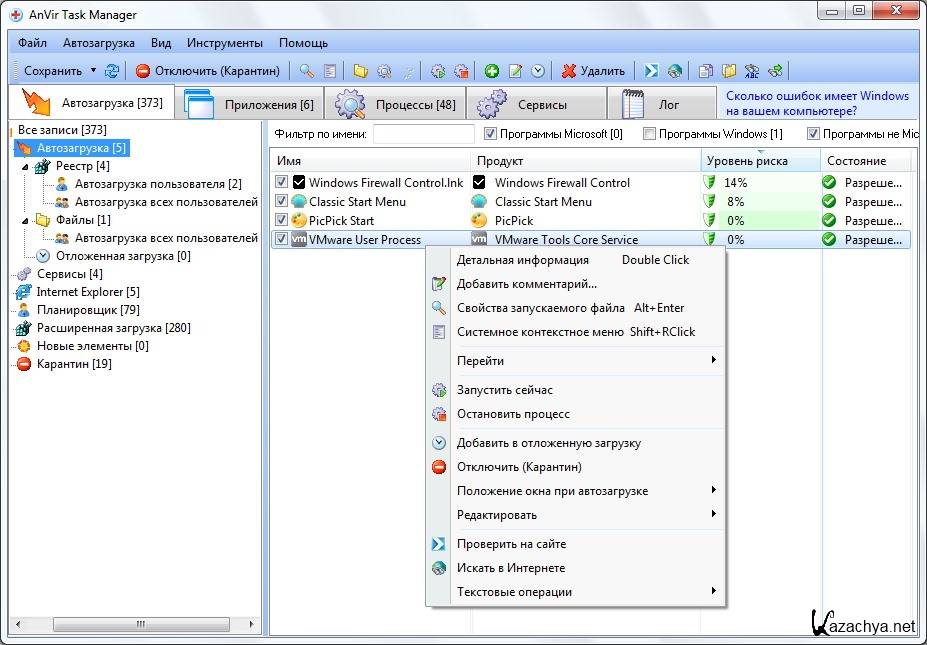Open the Сохранить dropdown arrow
Screen dimensions: 927x645
click(93, 71)
